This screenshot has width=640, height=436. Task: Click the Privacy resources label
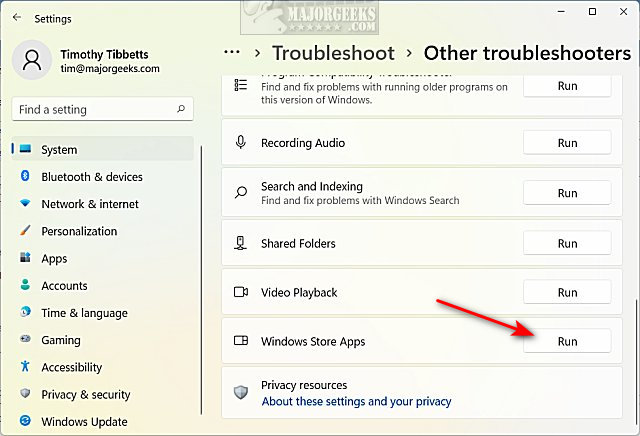point(304,385)
